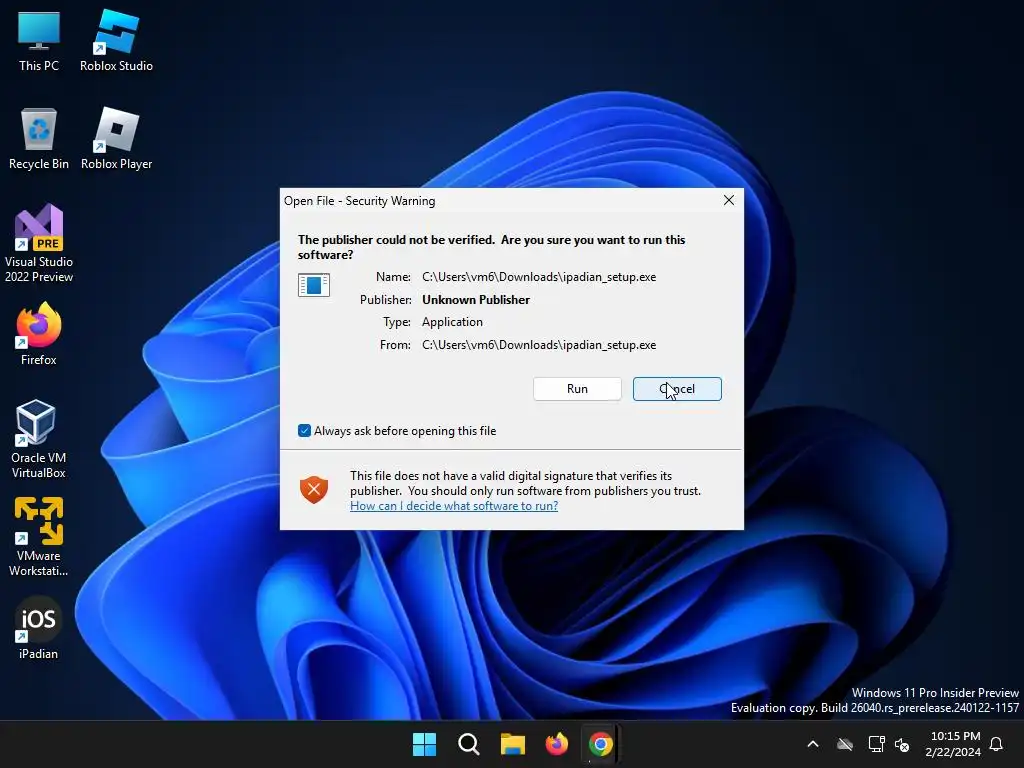Click Run to launch ipadian_setup.exe

[577, 389]
